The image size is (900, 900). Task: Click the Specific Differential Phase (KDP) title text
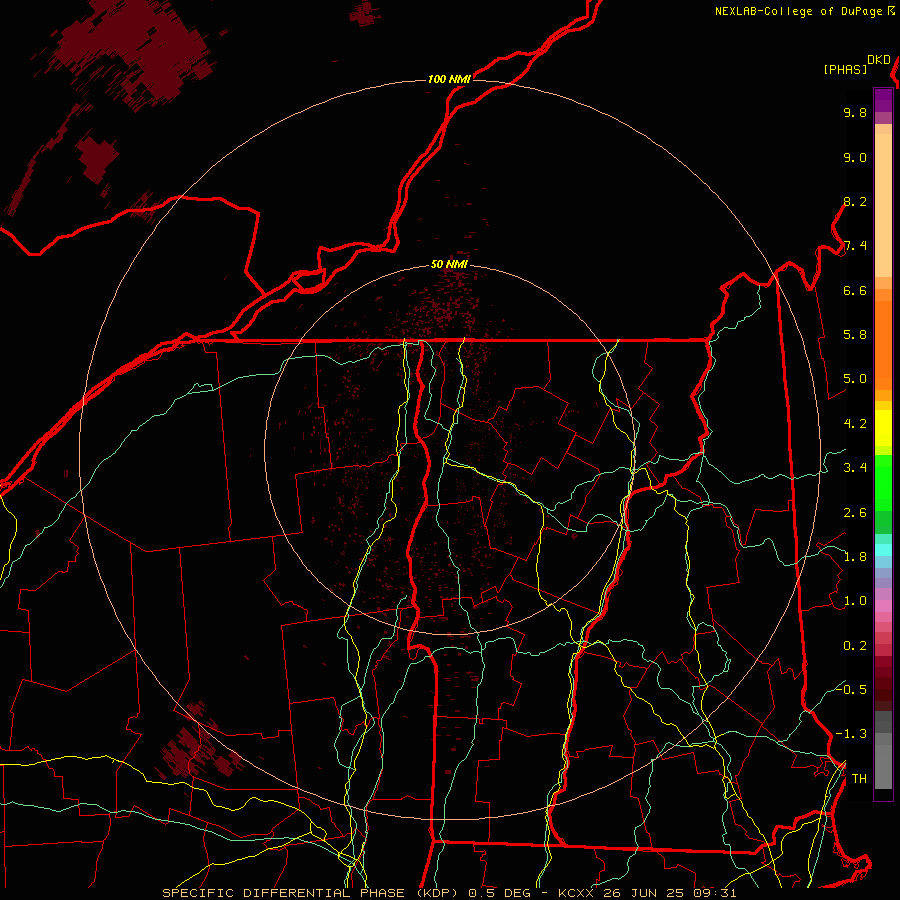pyautogui.click(x=310, y=893)
